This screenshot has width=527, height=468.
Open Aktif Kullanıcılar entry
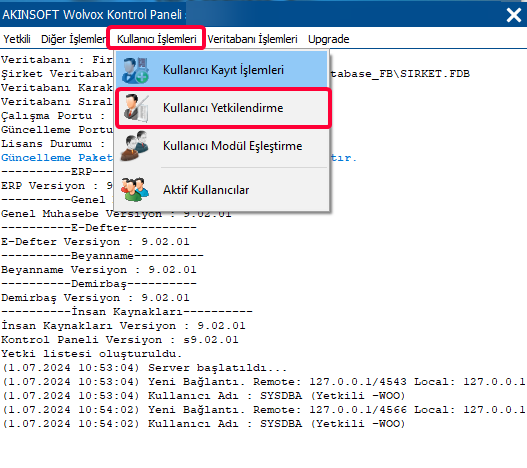222,190
